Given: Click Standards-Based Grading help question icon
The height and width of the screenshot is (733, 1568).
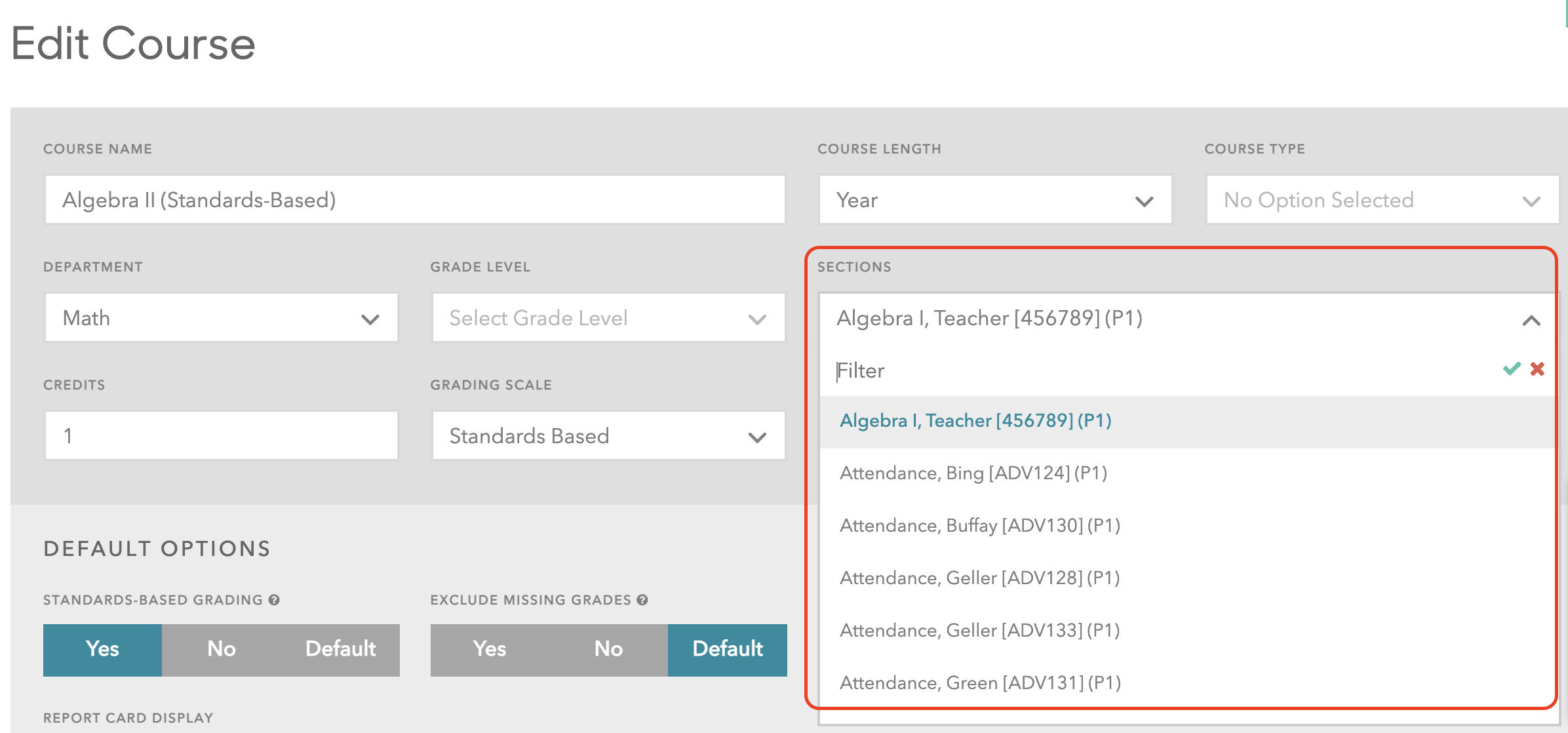Looking at the screenshot, I should (274, 600).
